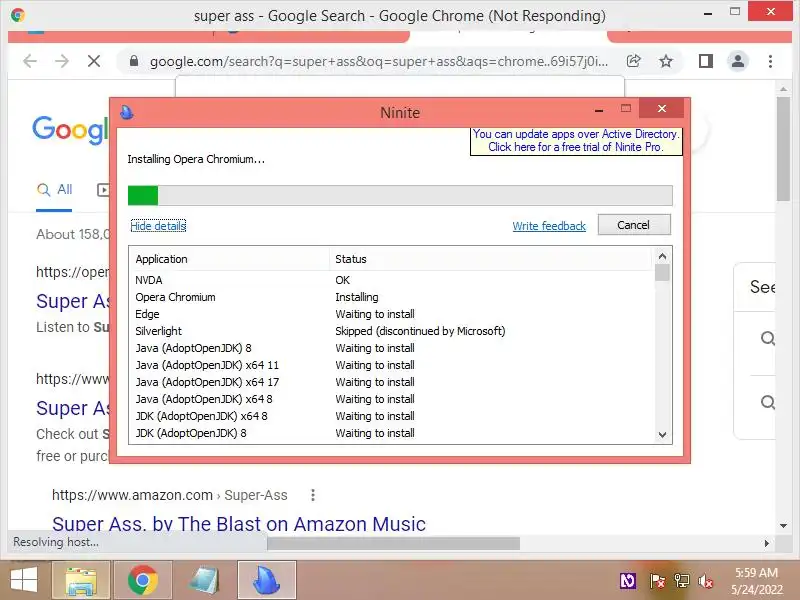The image size is (800, 600).
Task: Click the Ninite Pro free trial banner
Action: [576, 141]
